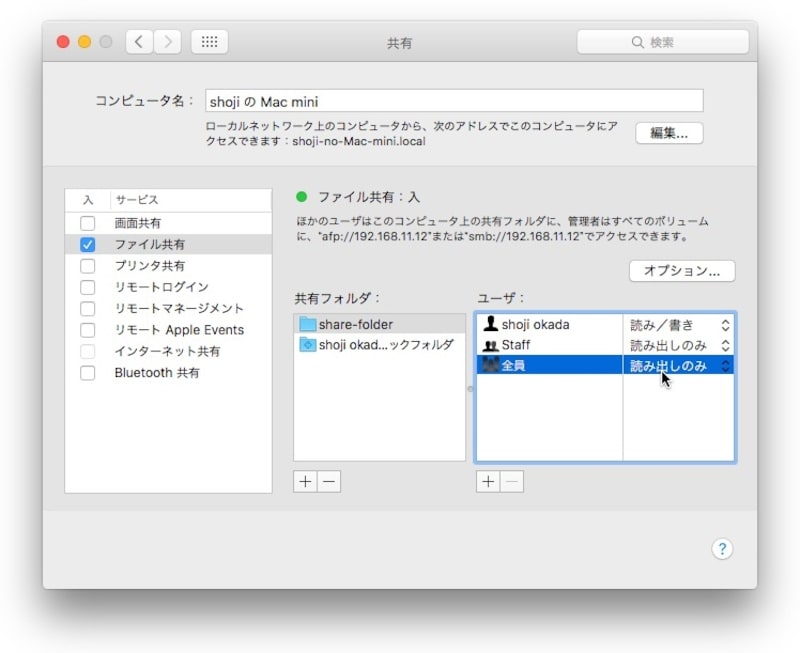Image resolution: width=800 pixels, height=653 pixels.
Task: Enable 画面共有 checkbox
Action: 88,223
